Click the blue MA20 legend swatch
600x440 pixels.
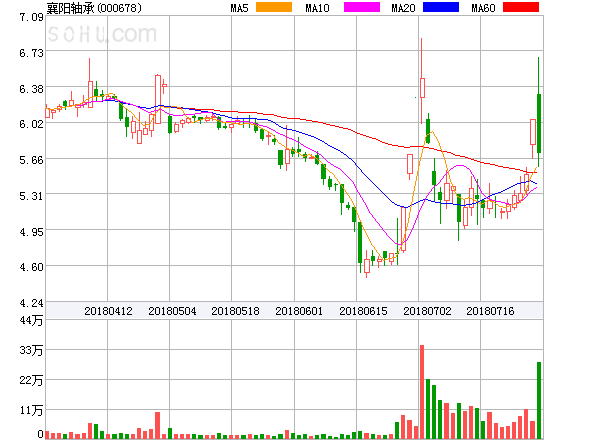[441, 7]
